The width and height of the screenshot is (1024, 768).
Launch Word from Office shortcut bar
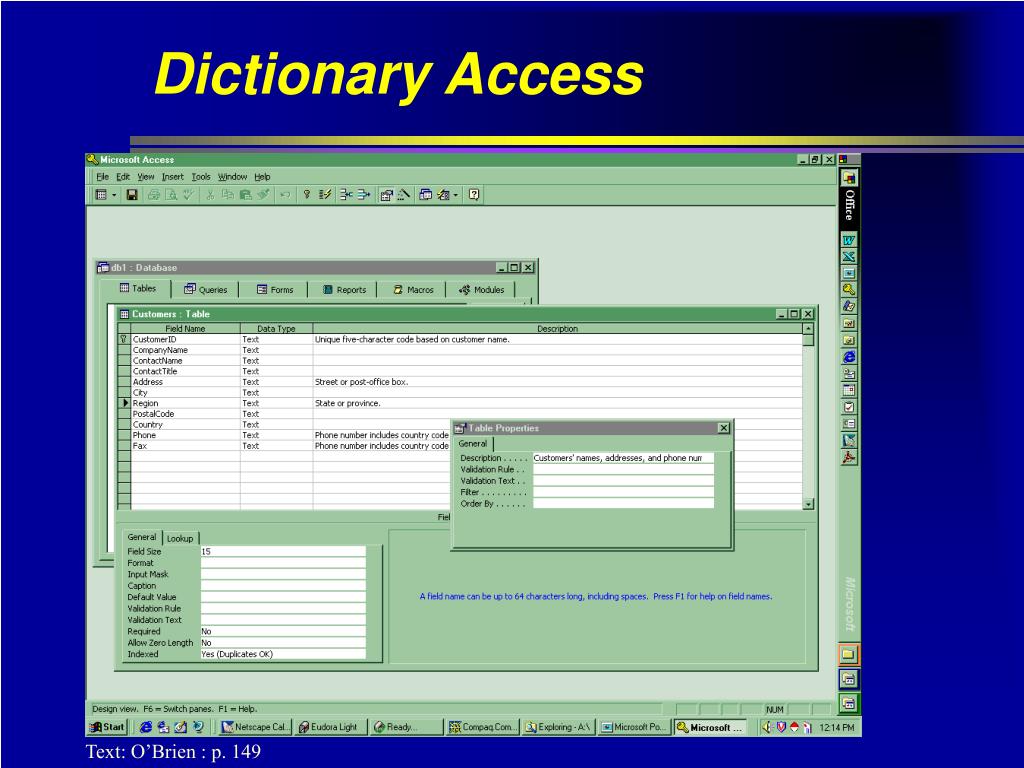tap(848, 240)
